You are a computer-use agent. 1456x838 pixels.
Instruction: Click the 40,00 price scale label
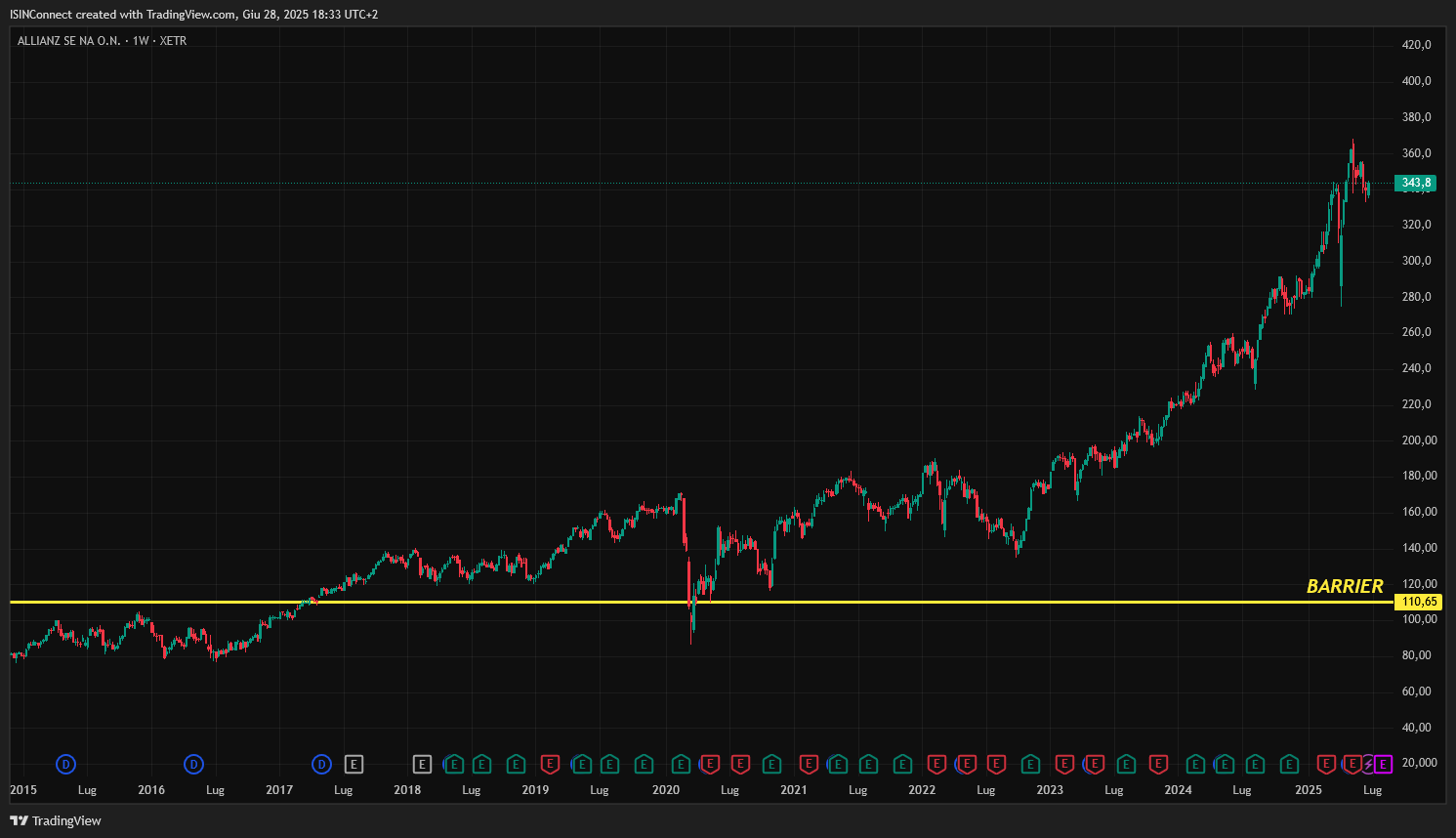coord(1417,728)
